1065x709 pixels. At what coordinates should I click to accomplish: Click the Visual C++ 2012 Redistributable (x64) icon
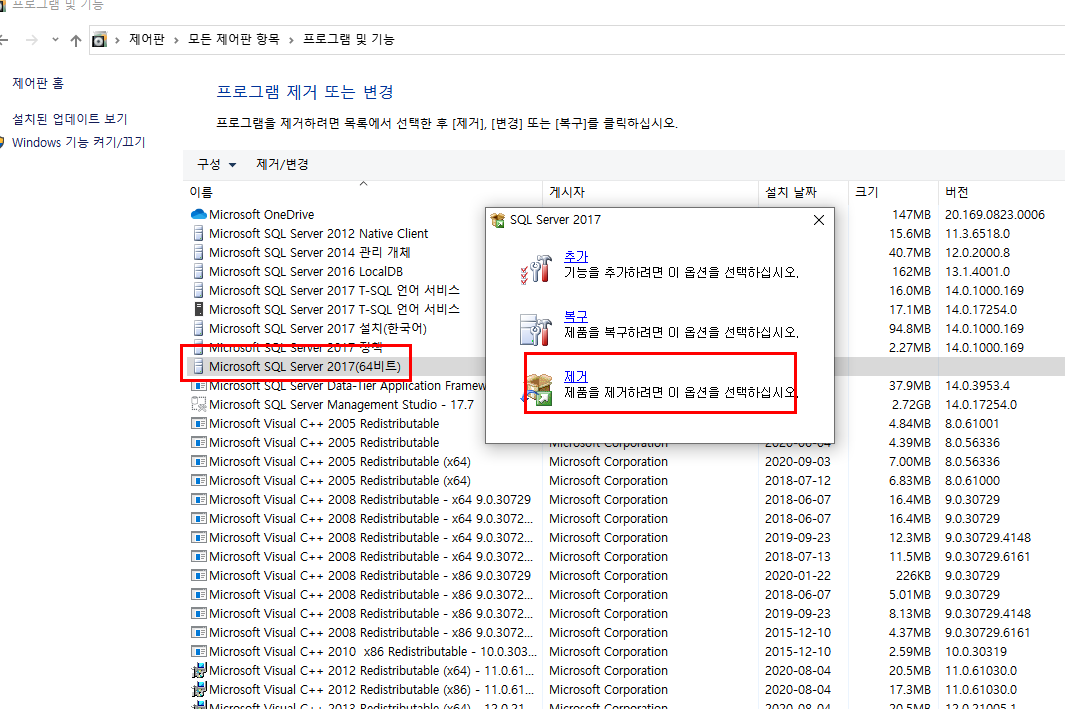point(198,670)
